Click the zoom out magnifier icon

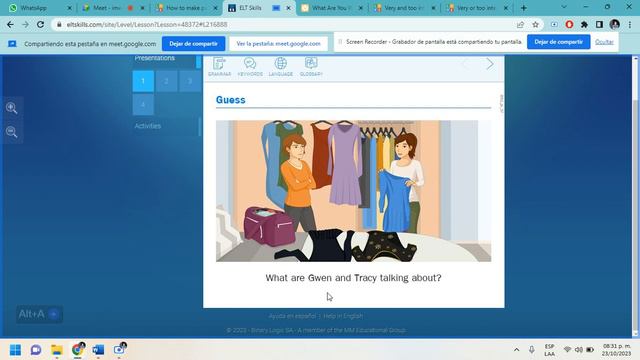pyautogui.click(x=11, y=131)
